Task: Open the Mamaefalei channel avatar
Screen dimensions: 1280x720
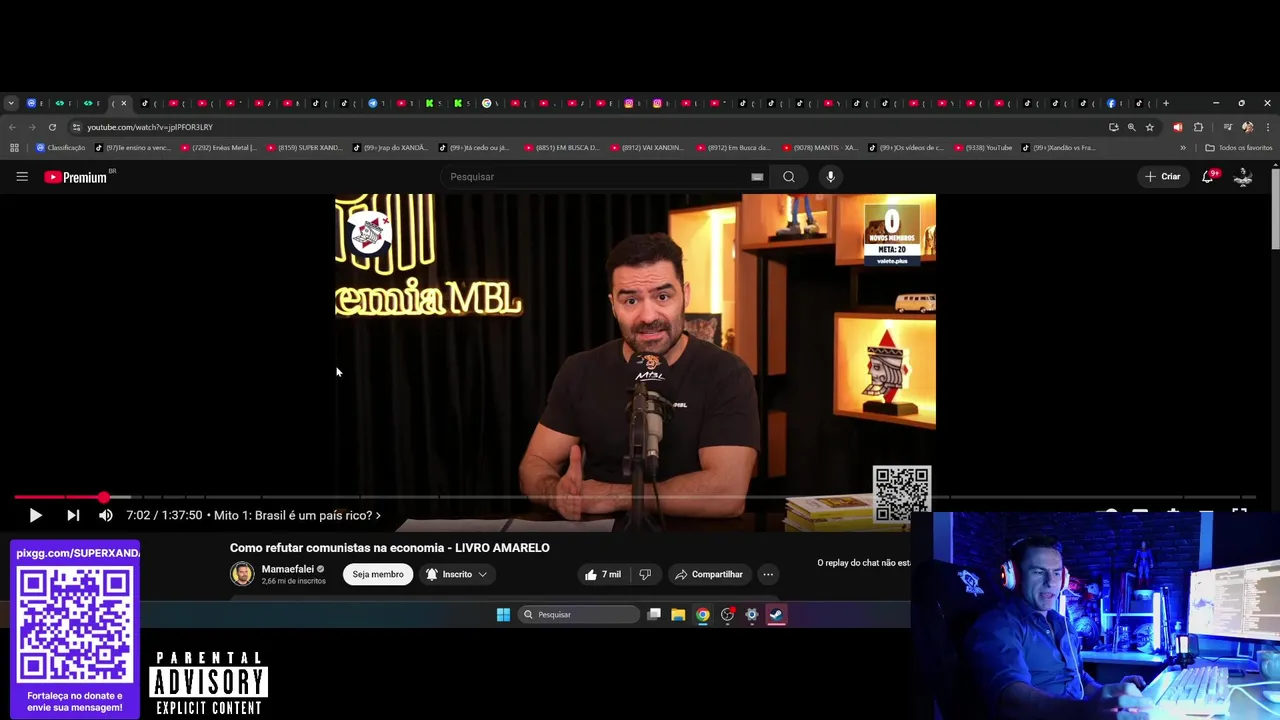Action: [242, 574]
